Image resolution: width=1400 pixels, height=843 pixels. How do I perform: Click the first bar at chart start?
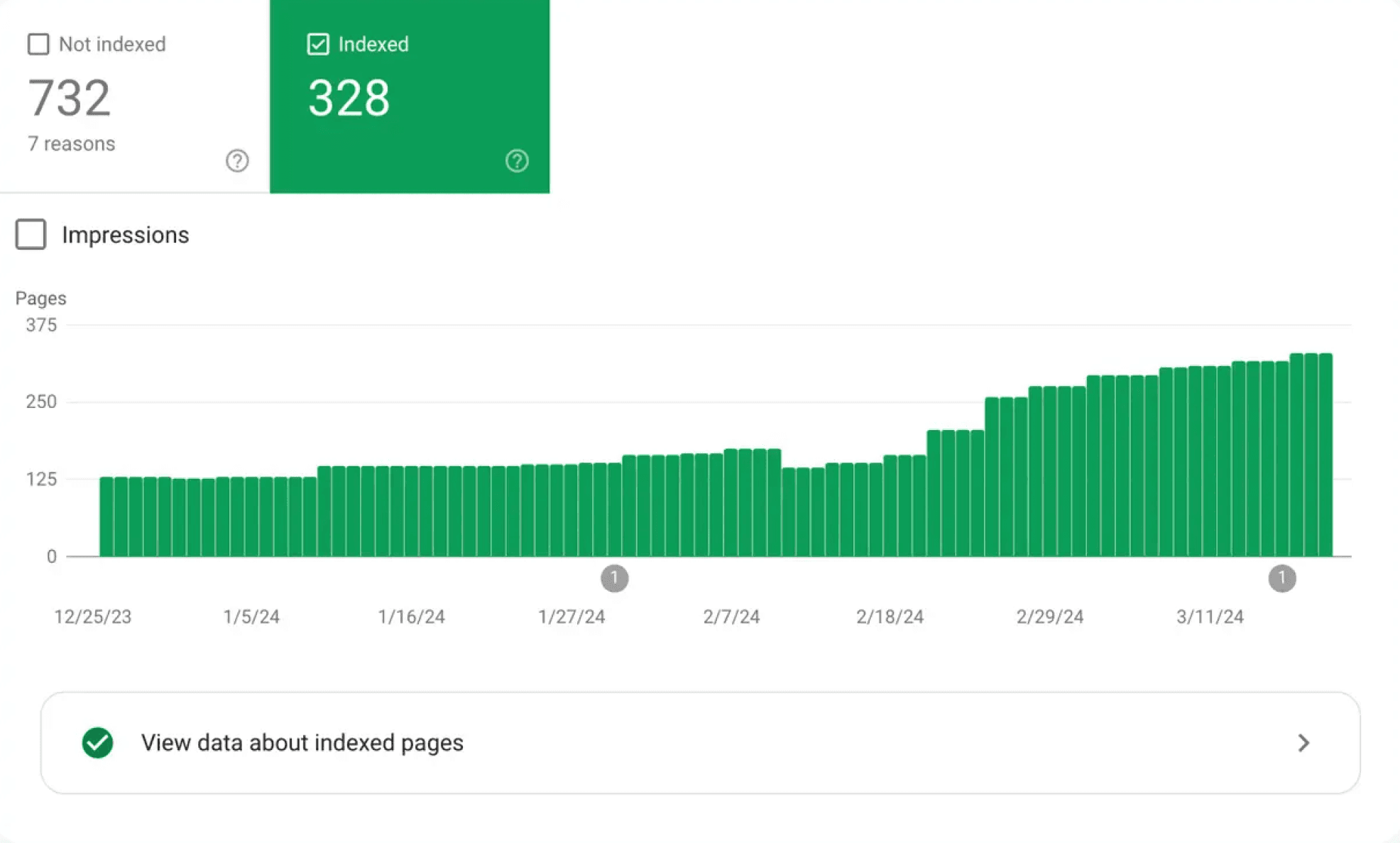point(106,517)
